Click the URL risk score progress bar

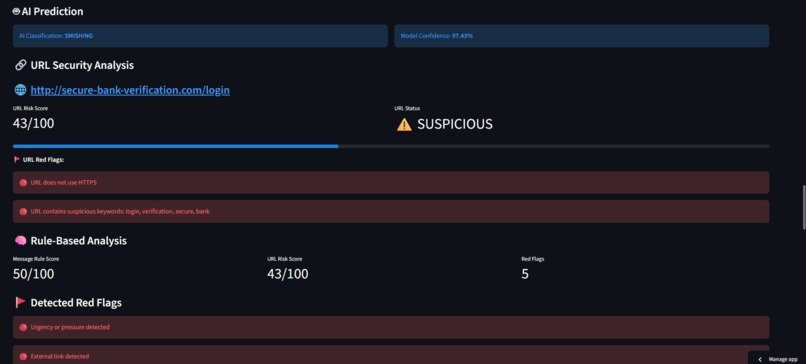[391, 146]
